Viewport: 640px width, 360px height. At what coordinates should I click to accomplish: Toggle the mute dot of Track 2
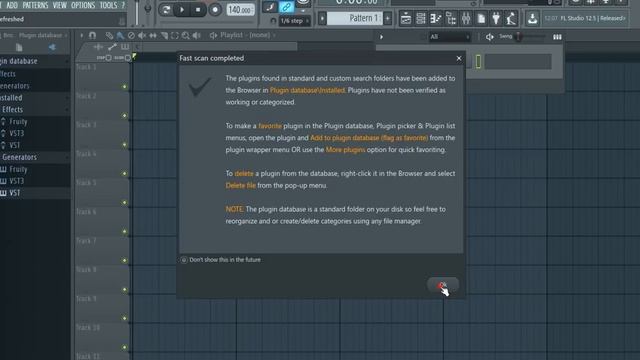(124, 116)
